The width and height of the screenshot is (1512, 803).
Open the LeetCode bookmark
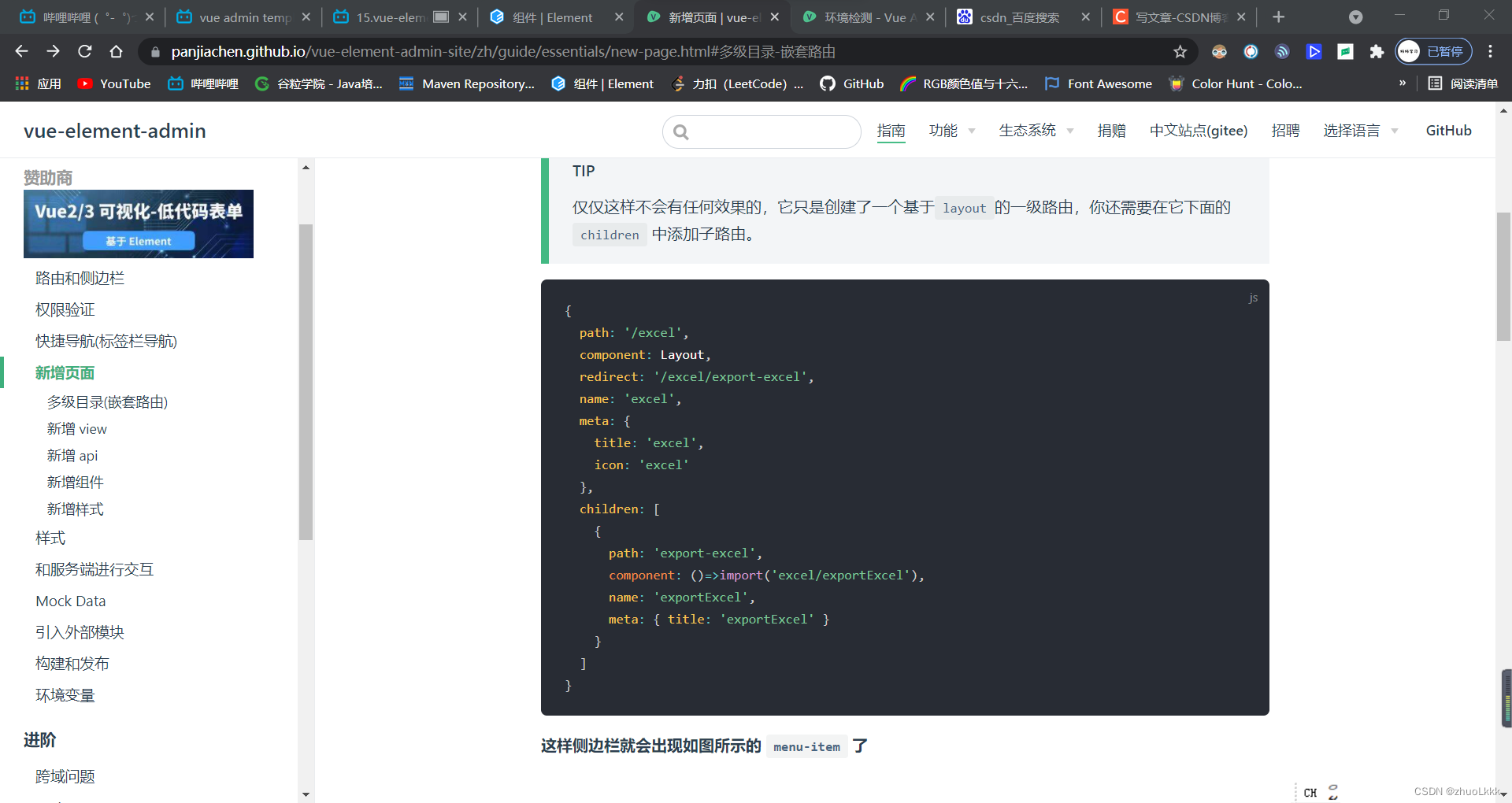737,83
